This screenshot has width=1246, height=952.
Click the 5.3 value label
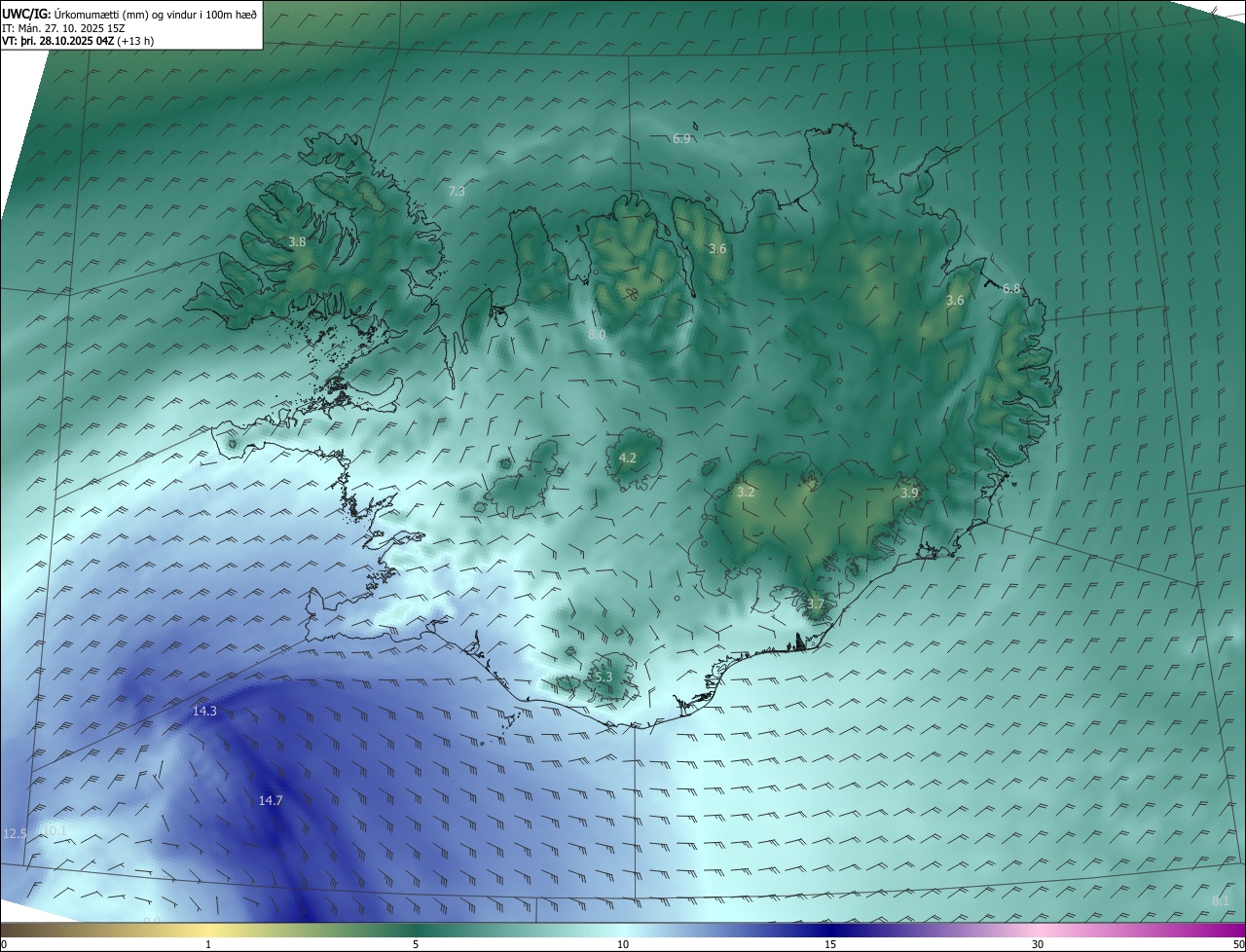point(603,677)
